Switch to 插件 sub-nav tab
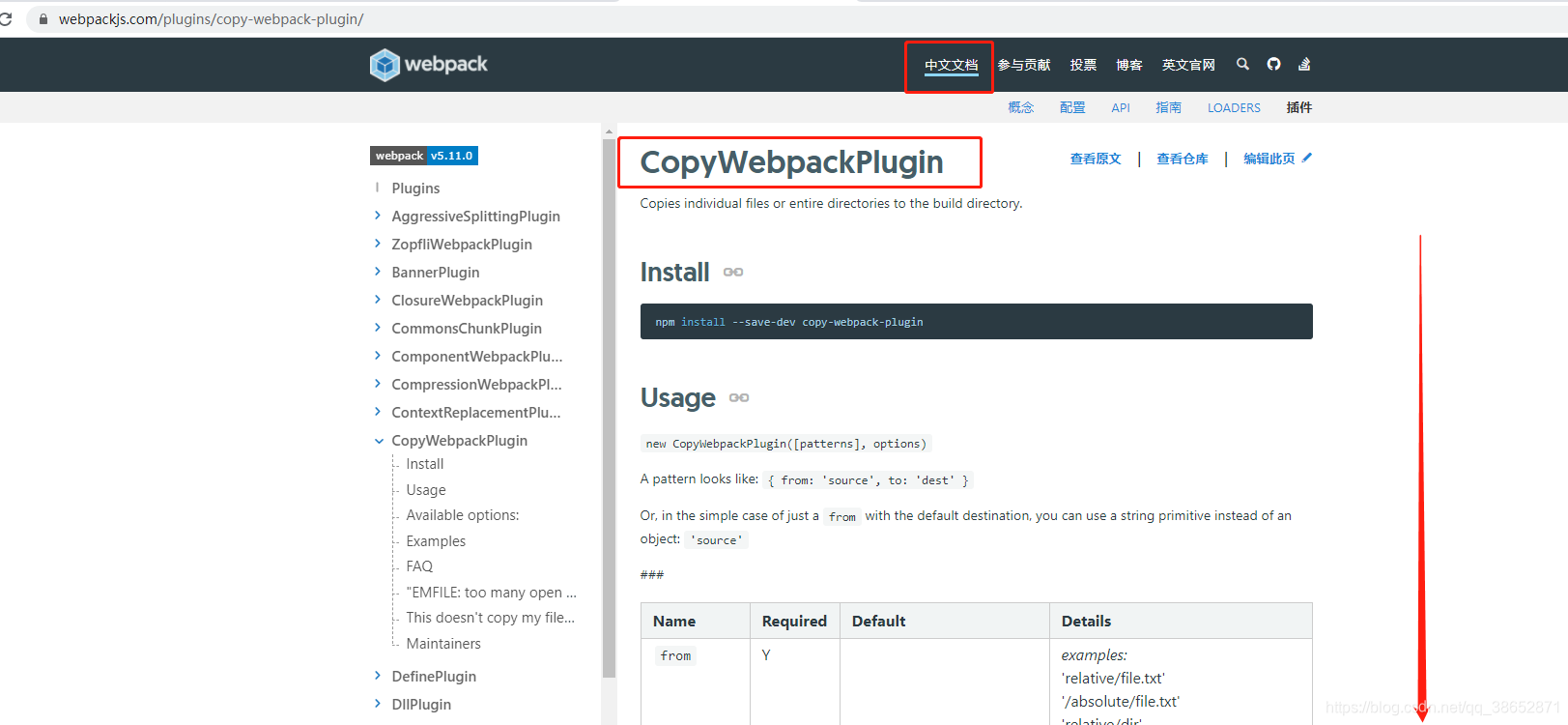Screen dimensions: 1568x725 coord(1299,107)
